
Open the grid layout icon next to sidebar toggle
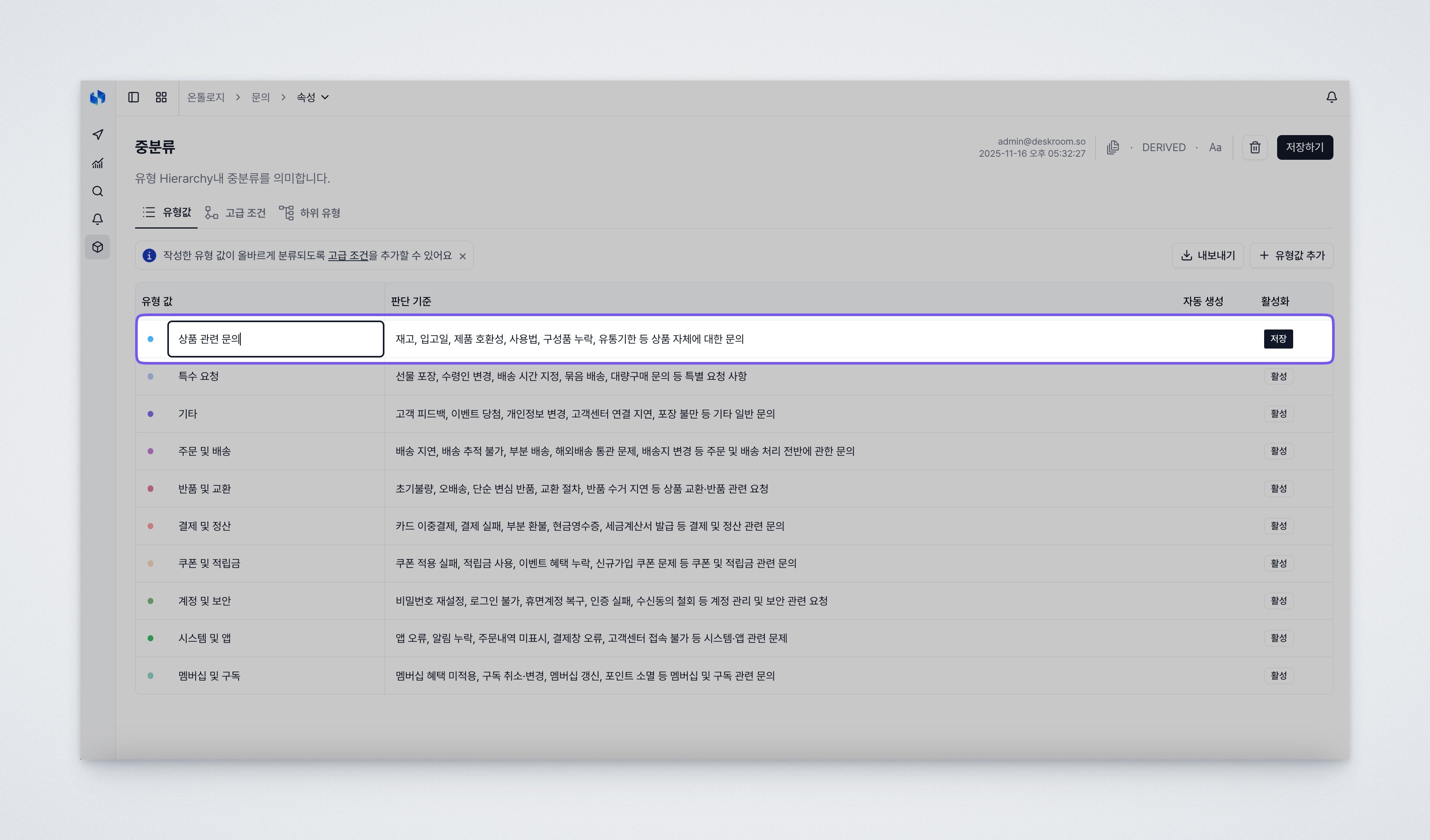click(161, 97)
